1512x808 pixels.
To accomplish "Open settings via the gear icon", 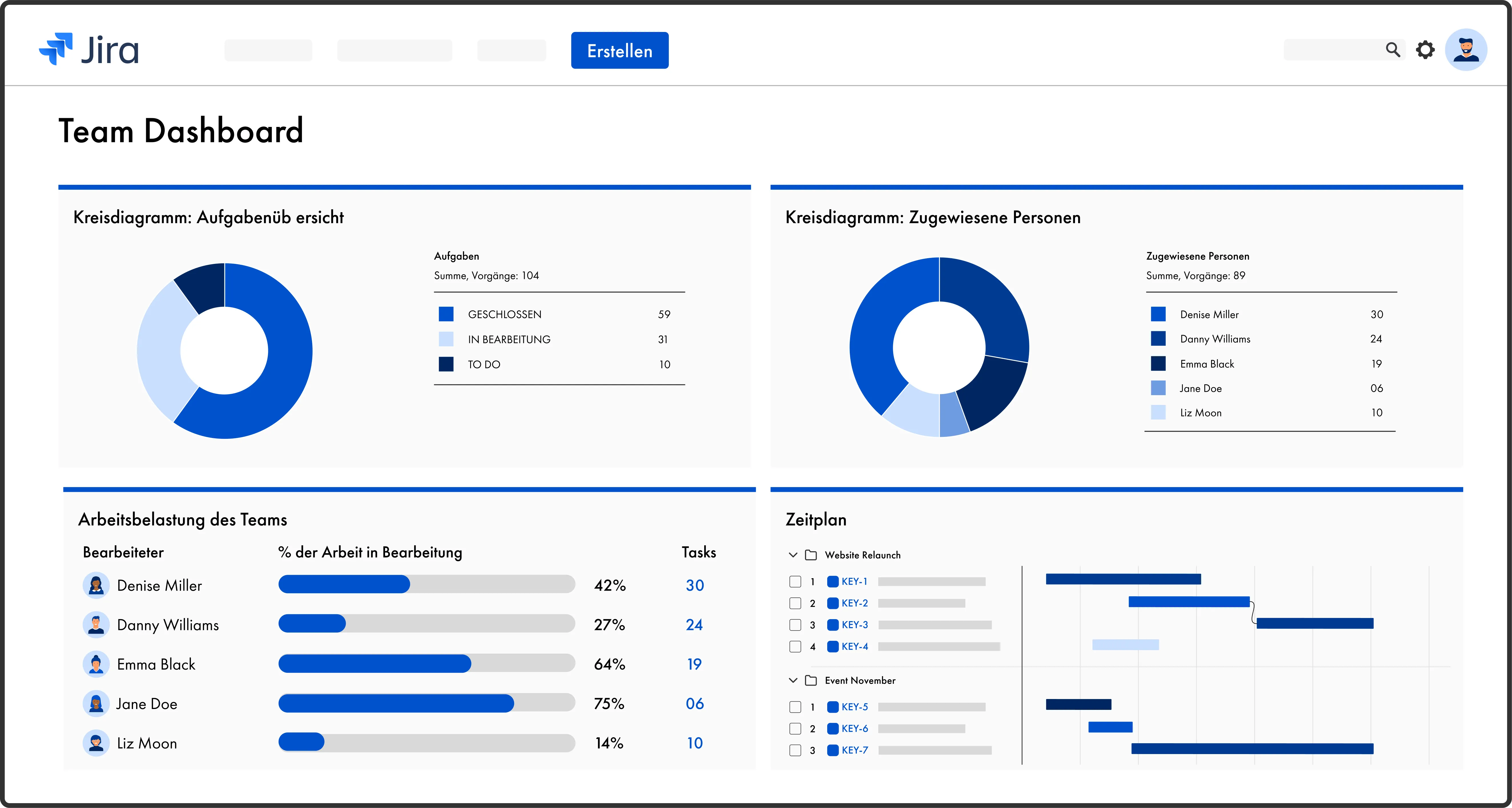I will [x=1425, y=50].
